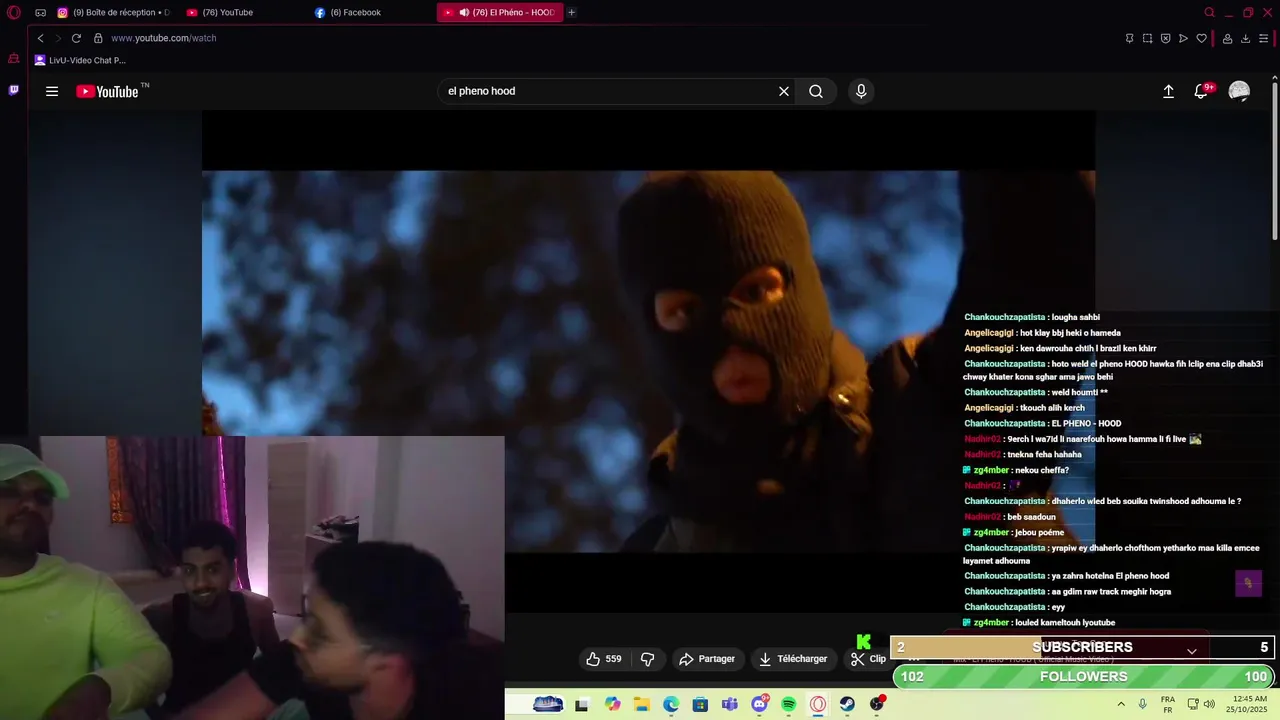The width and height of the screenshot is (1280, 720).
Task: Click the masked figure video player
Action: (648, 360)
